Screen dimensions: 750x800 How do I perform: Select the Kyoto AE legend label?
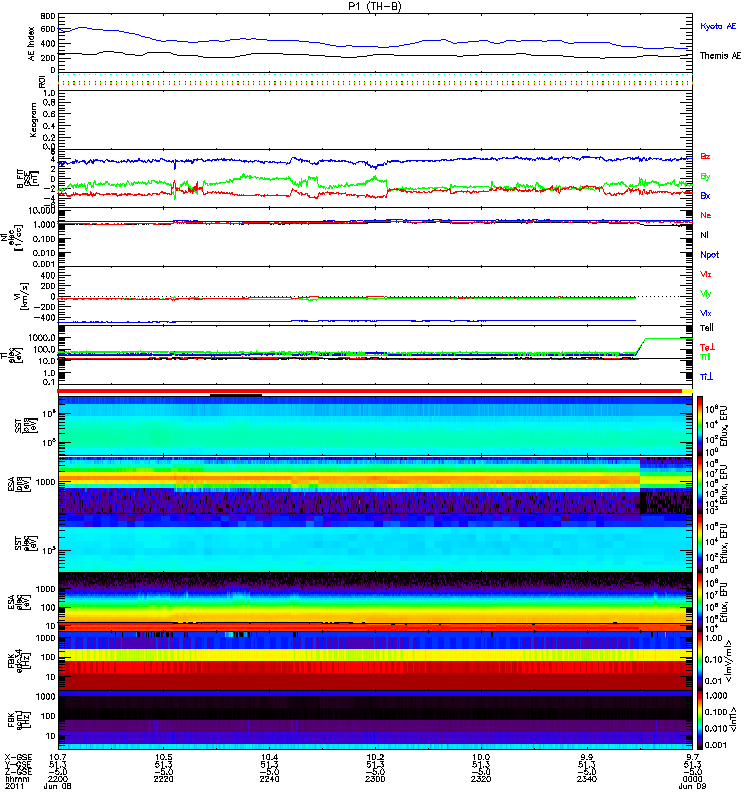718,26
